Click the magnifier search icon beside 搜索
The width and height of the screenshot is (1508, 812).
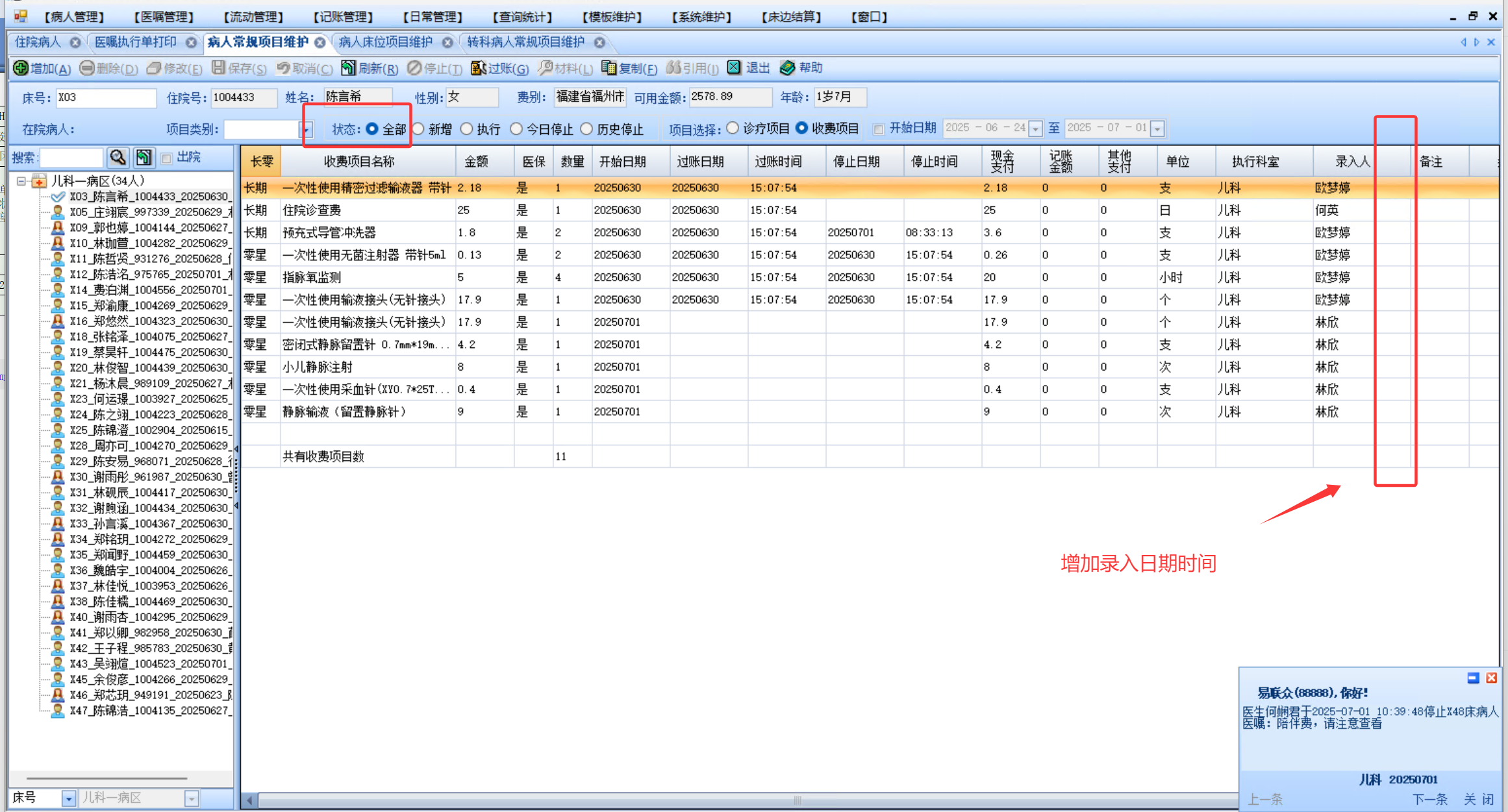118,157
